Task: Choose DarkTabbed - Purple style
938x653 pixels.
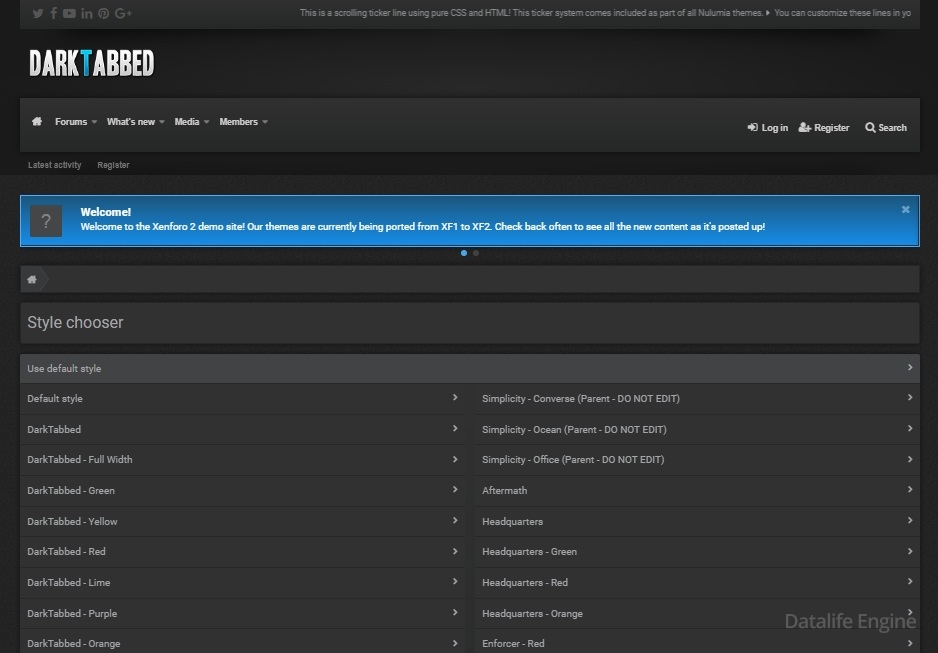Action: tap(243, 614)
